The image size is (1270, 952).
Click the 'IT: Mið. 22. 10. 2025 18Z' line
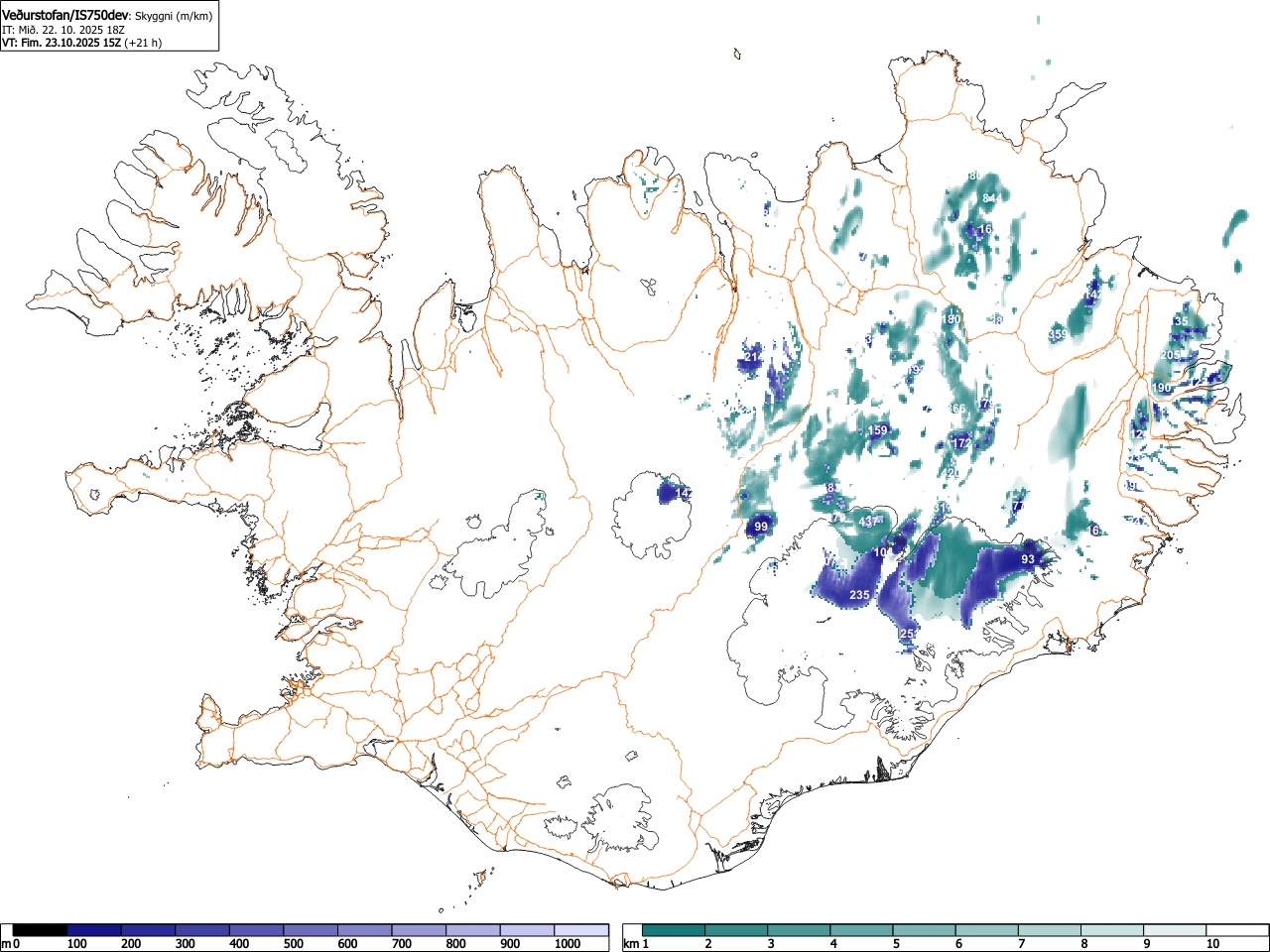coord(63,30)
